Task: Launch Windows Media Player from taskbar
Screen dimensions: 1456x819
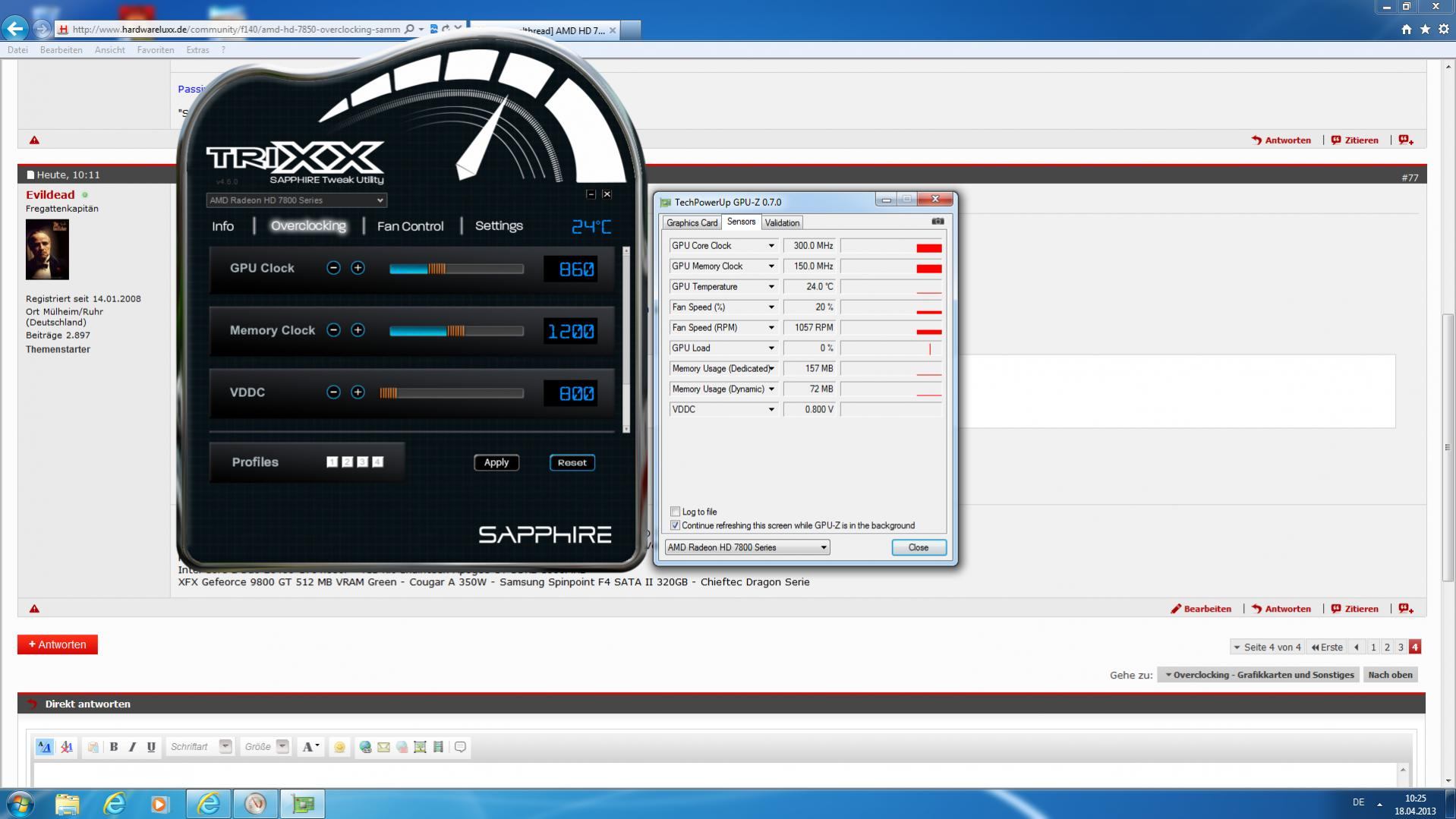Action: (x=159, y=804)
